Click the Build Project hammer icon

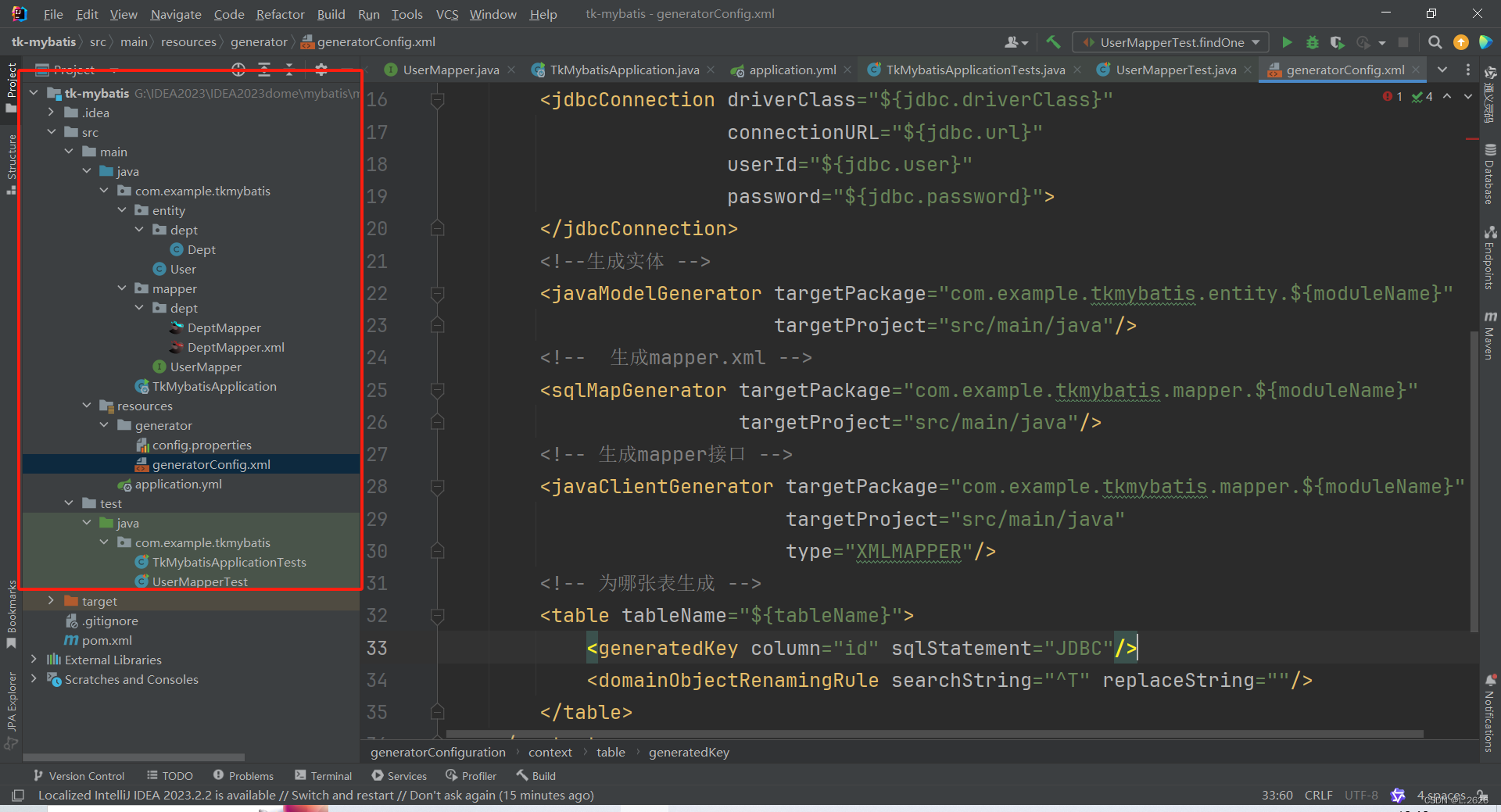tap(1053, 42)
